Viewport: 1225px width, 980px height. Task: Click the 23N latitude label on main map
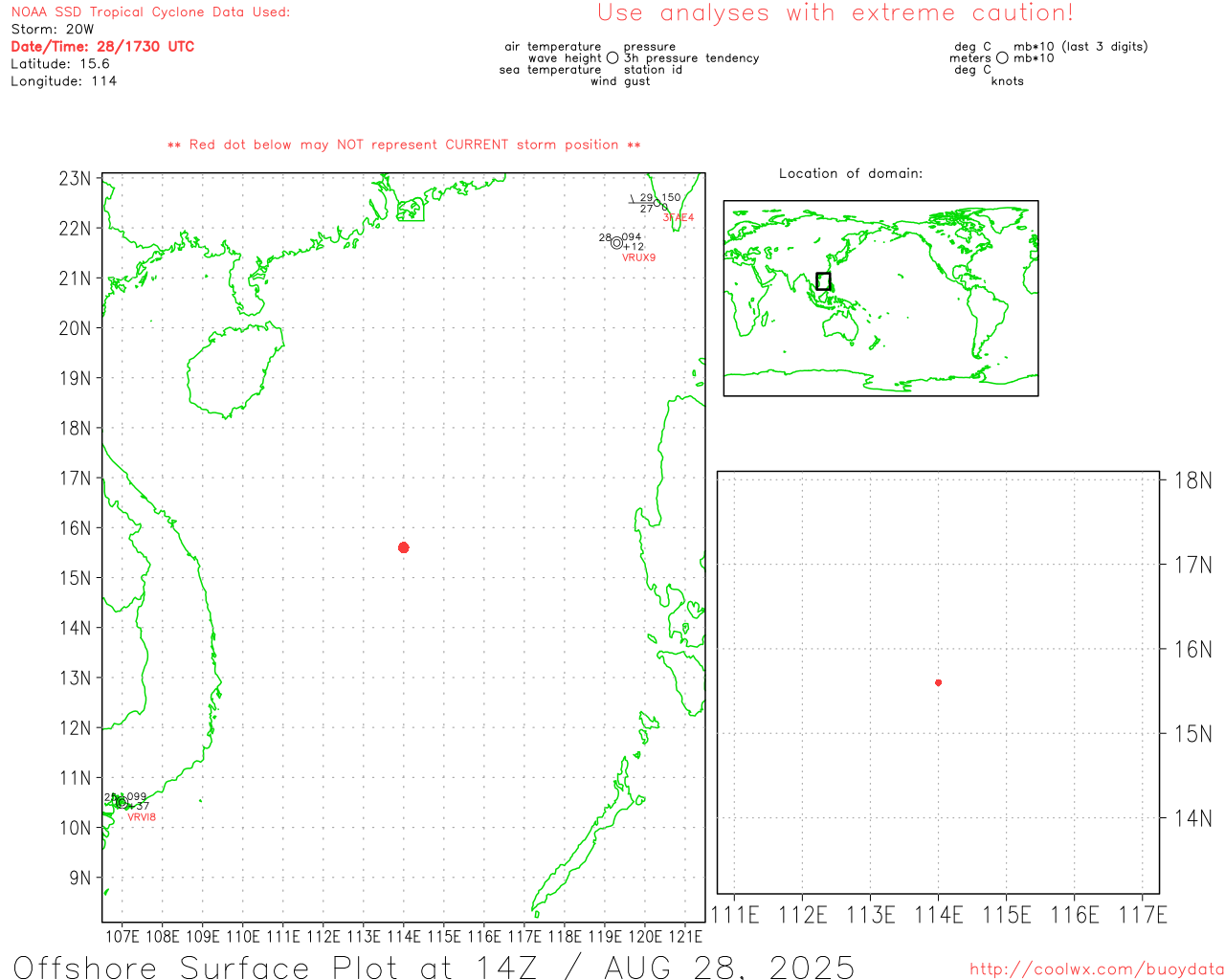(x=75, y=179)
